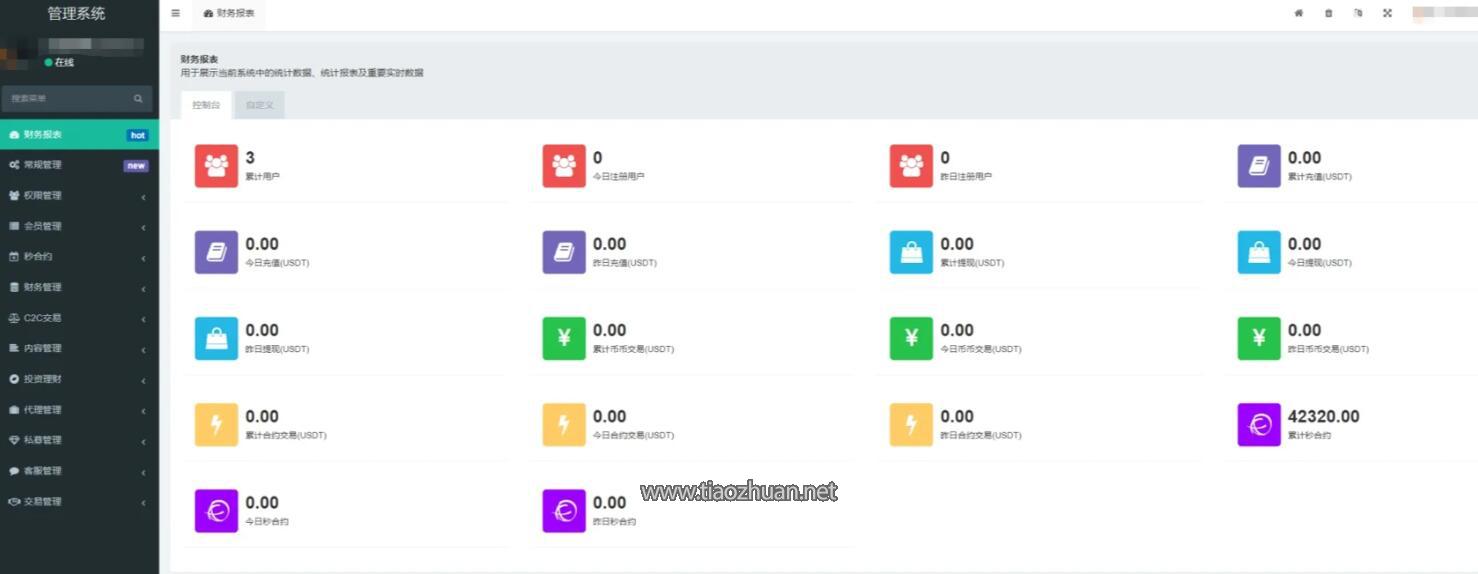Click the 管理系统 title link

(x=76, y=13)
